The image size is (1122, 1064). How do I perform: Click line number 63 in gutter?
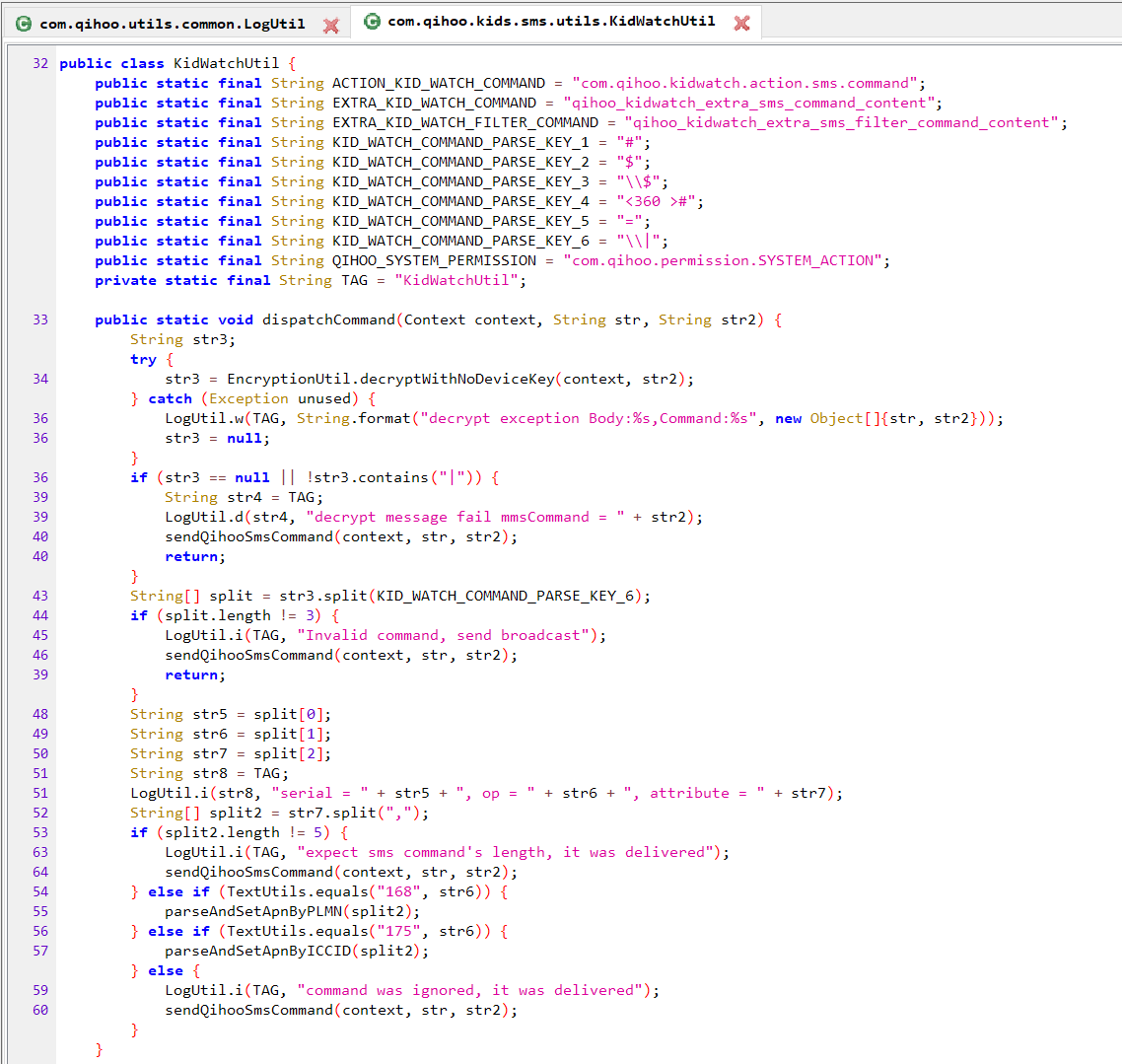(40, 852)
